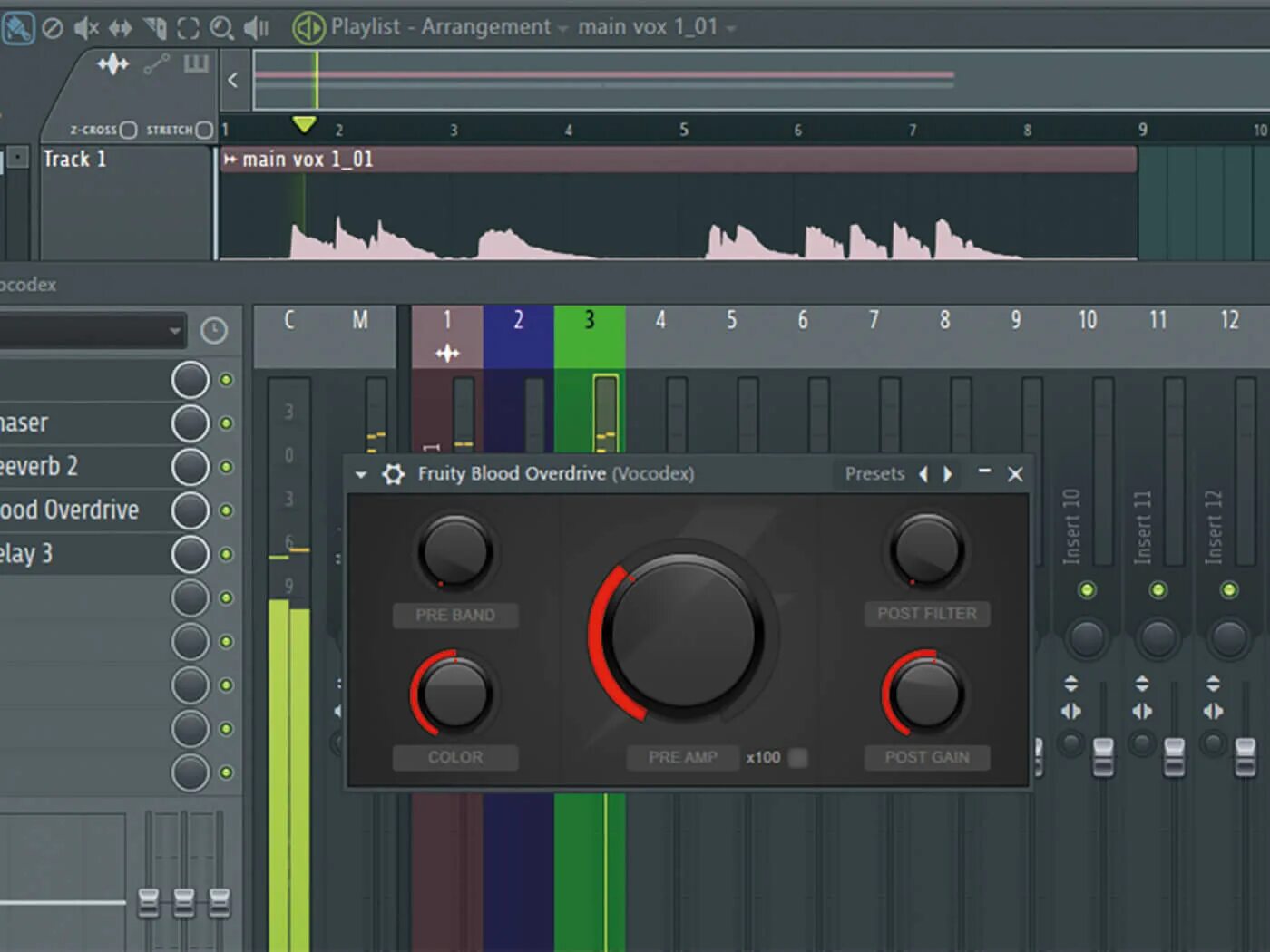
Task: Select next preset arrow
Action: [x=948, y=474]
